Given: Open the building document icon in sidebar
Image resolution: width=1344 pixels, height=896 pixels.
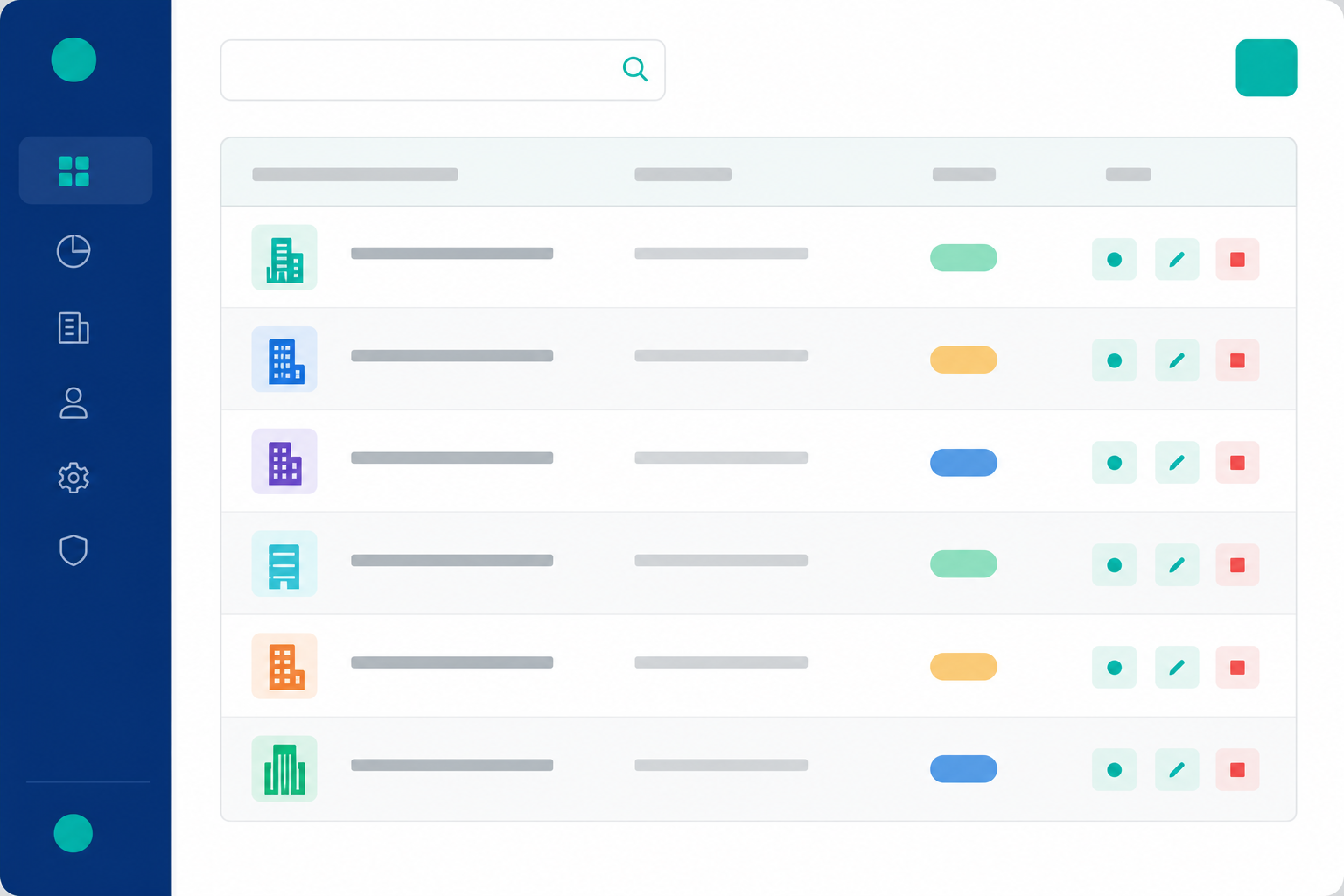Looking at the screenshot, I should point(73,328).
